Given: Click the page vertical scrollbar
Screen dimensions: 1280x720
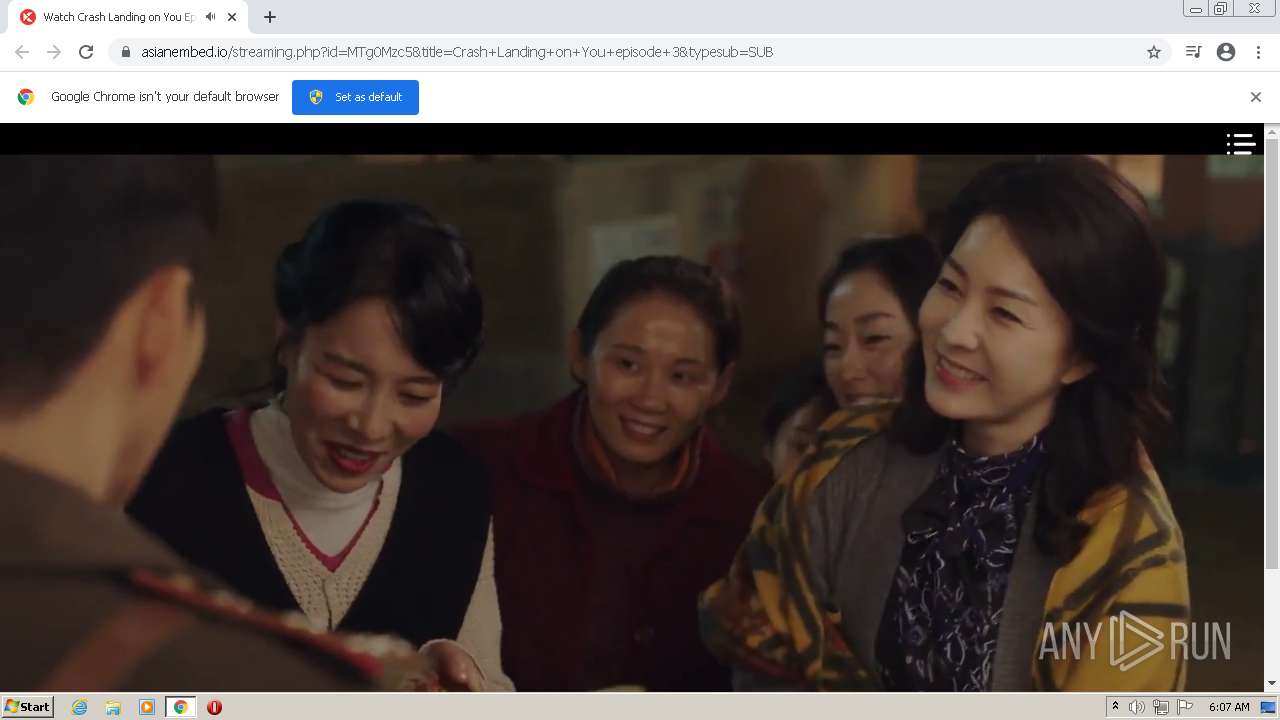Looking at the screenshot, I should (x=1272, y=353).
